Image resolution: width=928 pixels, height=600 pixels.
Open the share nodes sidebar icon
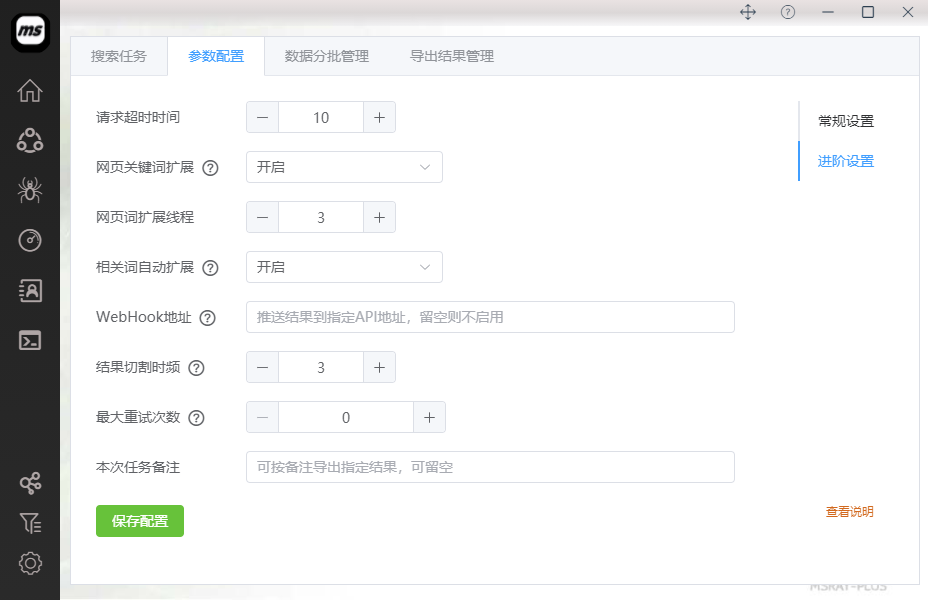[x=30, y=483]
